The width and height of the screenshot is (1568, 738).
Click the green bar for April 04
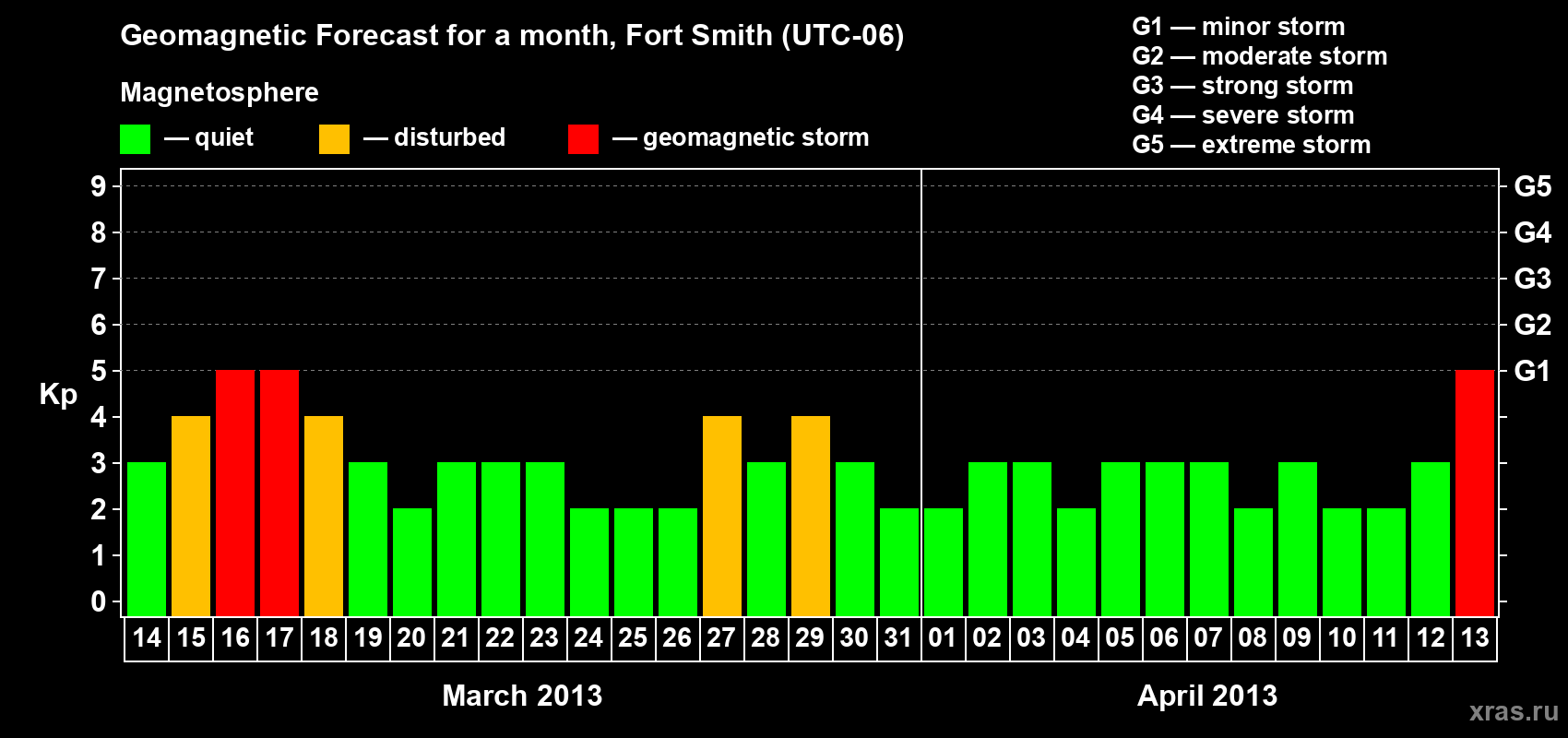click(1076, 563)
